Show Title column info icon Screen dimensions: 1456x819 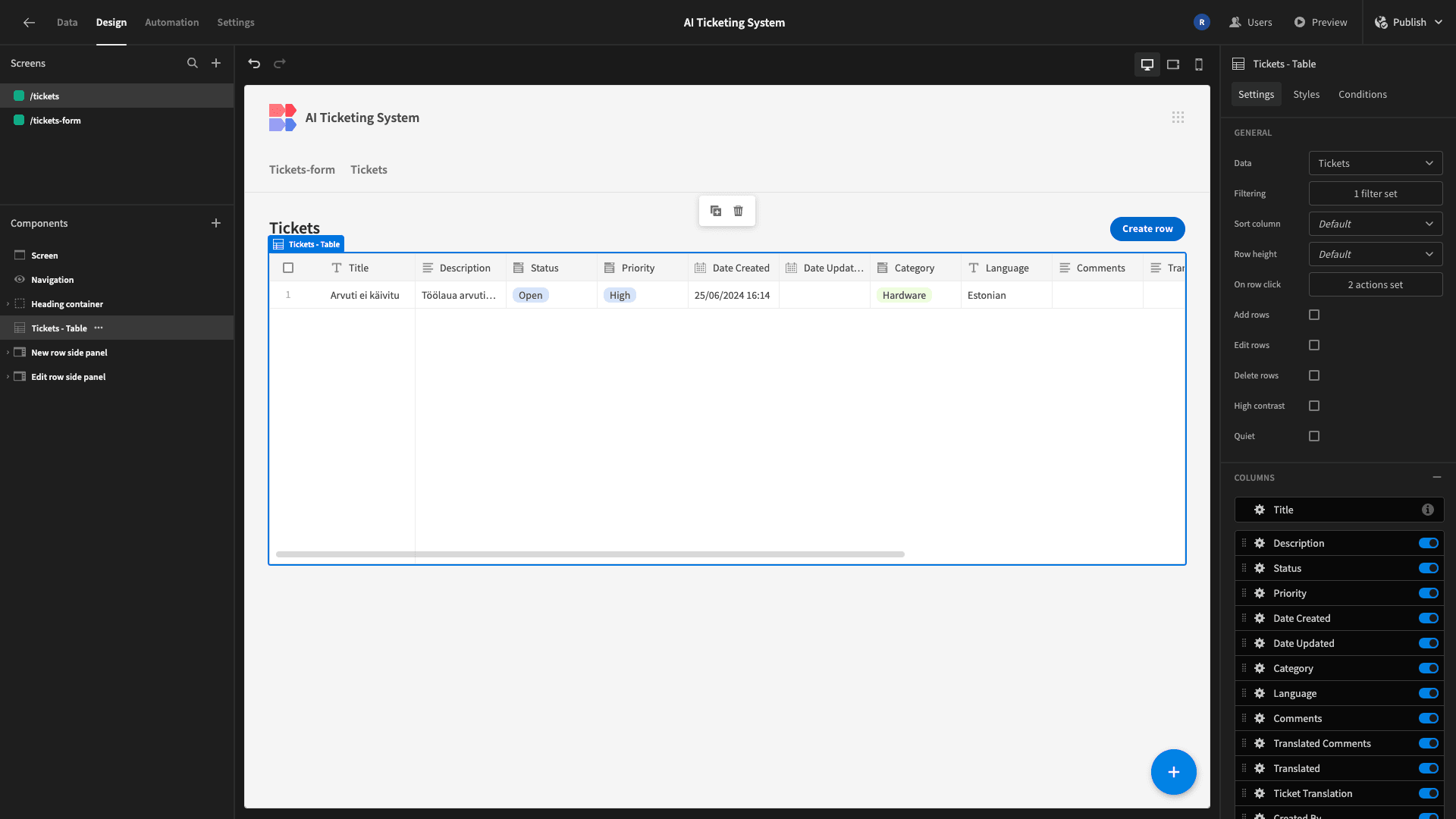tap(1428, 510)
